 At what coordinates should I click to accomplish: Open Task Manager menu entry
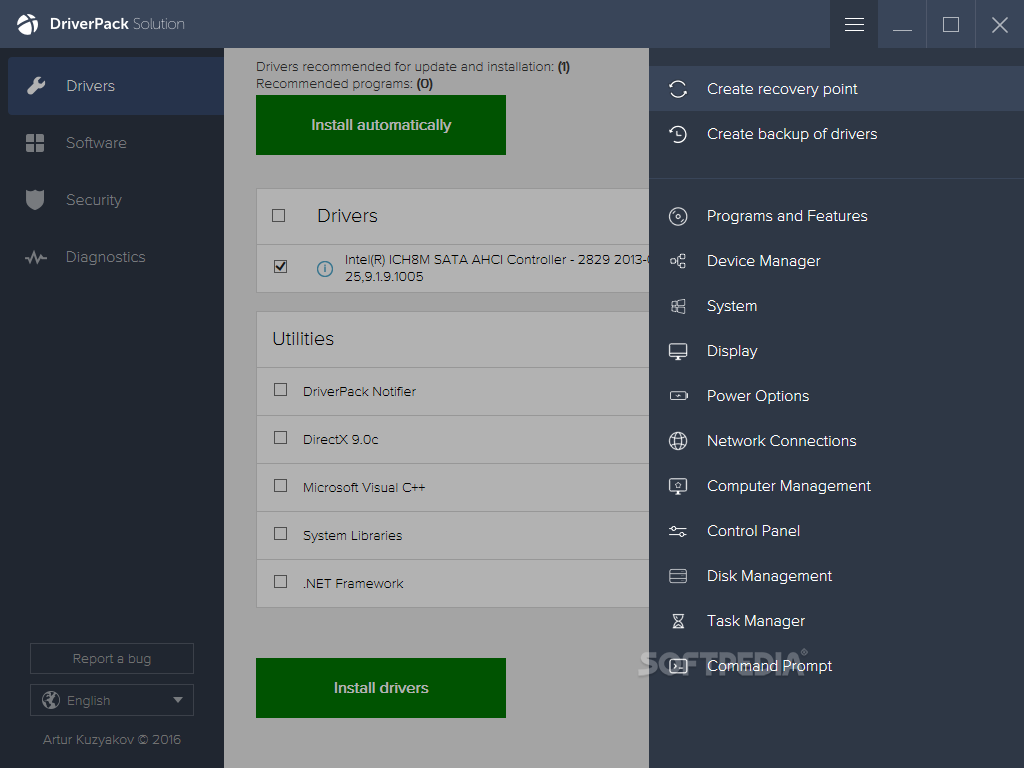click(836, 621)
